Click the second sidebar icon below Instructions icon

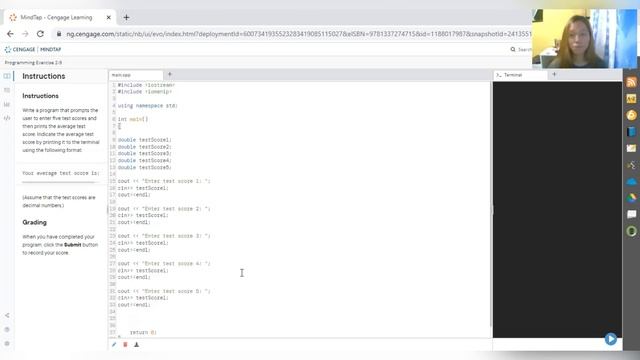pyautogui.click(x=7, y=90)
